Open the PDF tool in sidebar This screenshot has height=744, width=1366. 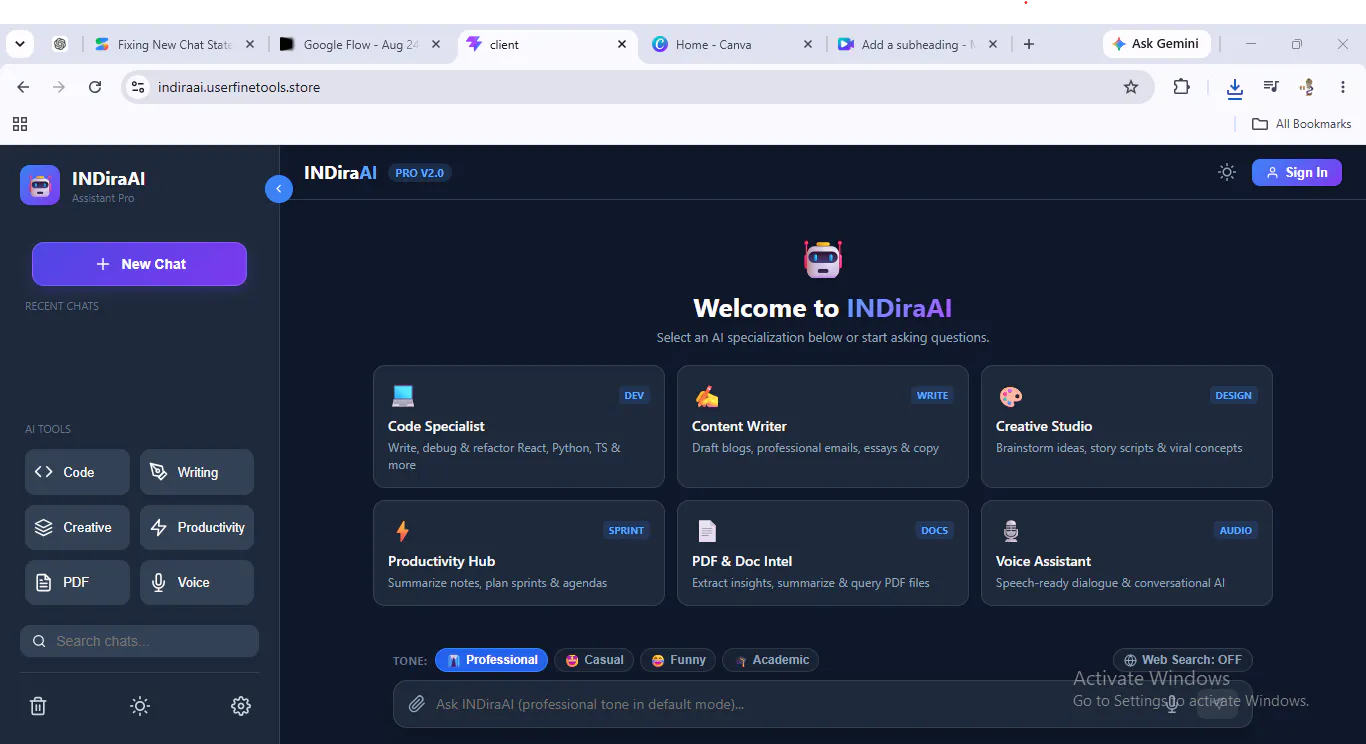[x=77, y=582]
